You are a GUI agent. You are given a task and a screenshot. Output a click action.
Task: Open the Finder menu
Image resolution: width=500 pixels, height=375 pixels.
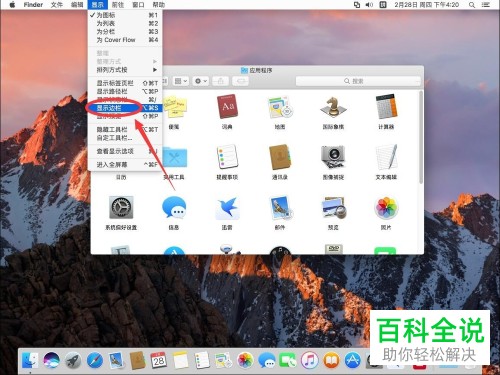click(x=33, y=5)
